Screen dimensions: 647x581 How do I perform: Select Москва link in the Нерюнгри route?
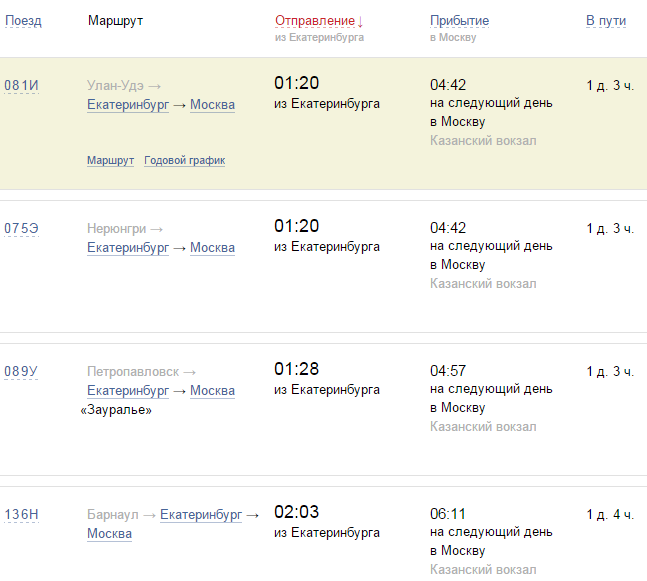click(212, 248)
